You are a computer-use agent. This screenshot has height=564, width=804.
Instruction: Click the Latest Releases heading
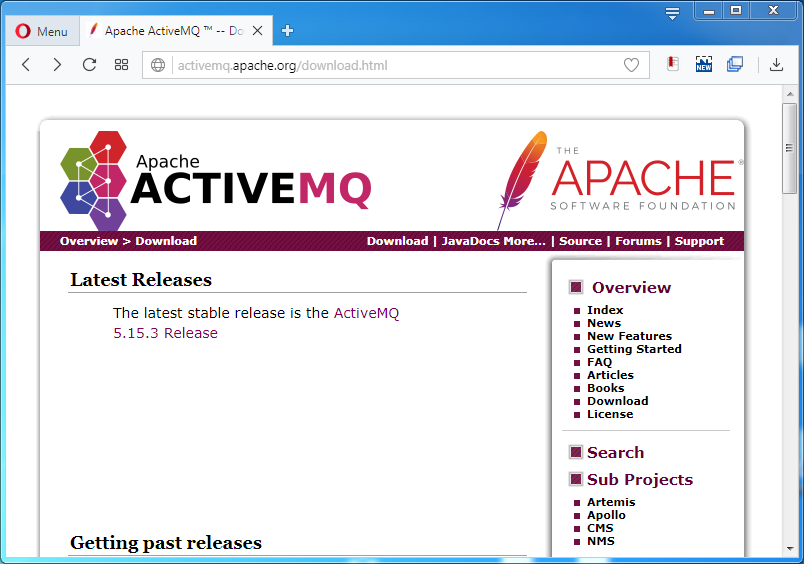(141, 280)
